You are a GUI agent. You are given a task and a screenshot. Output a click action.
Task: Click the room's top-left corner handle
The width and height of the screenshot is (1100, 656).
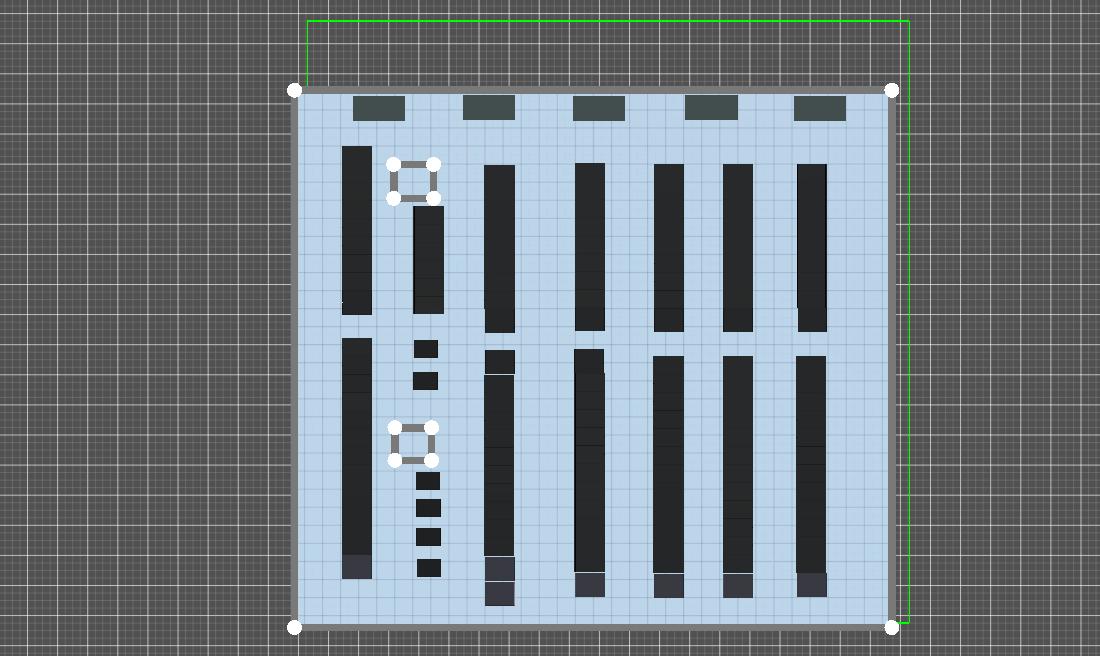pyautogui.click(x=294, y=91)
